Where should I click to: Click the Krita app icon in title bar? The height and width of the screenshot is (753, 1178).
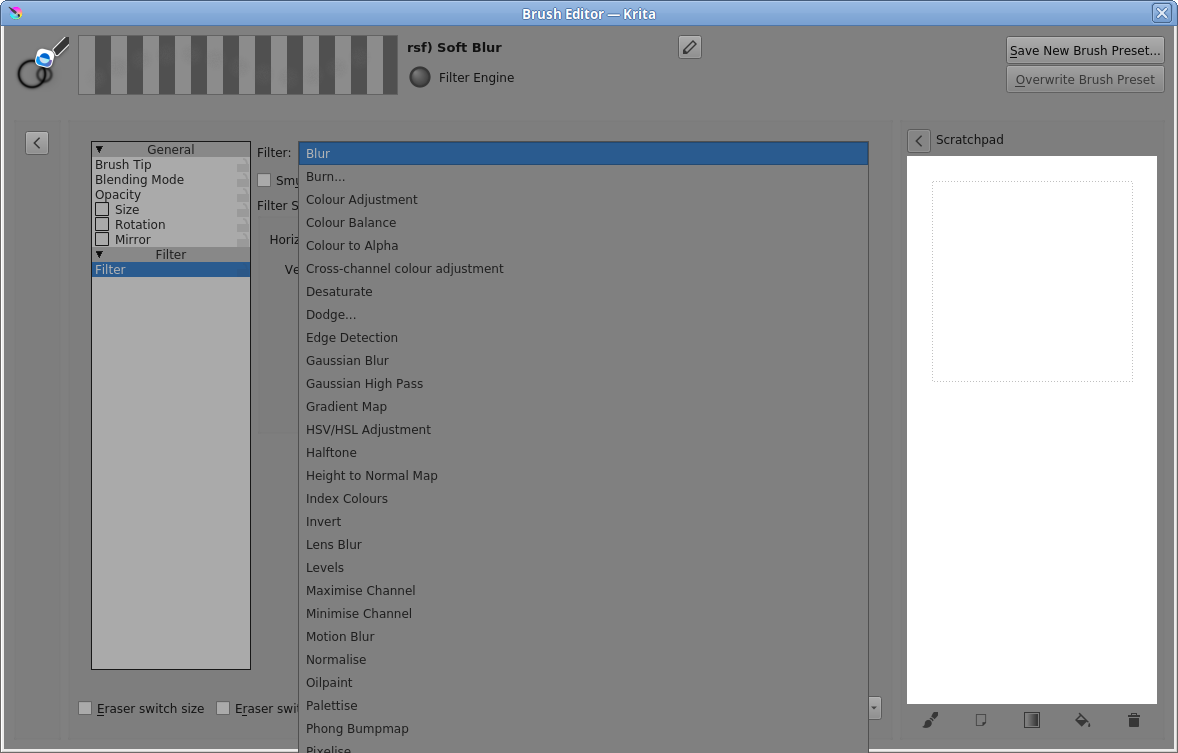point(14,13)
